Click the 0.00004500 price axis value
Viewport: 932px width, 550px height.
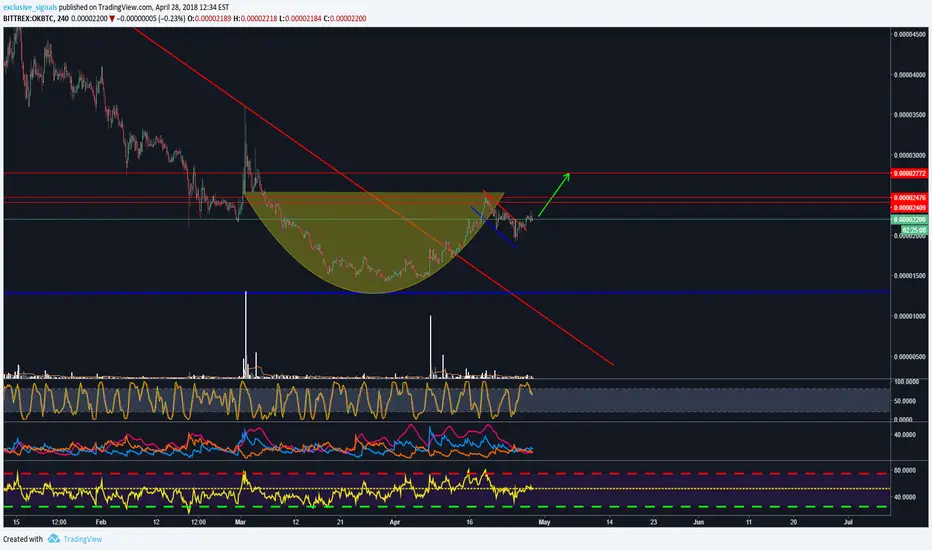[909, 34]
